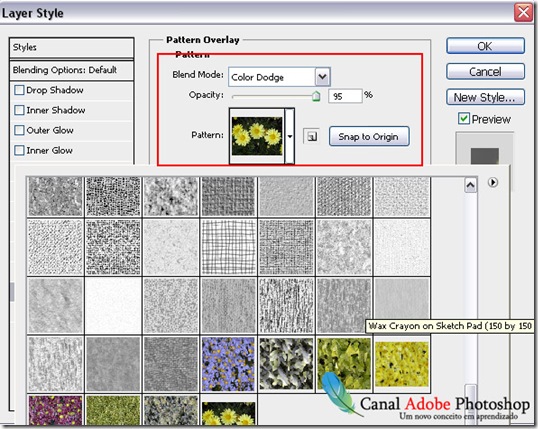The width and height of the screenshot is (538, 429).
Task: Enable the Inner Shadow checkbox
Action: click(19, 110)
